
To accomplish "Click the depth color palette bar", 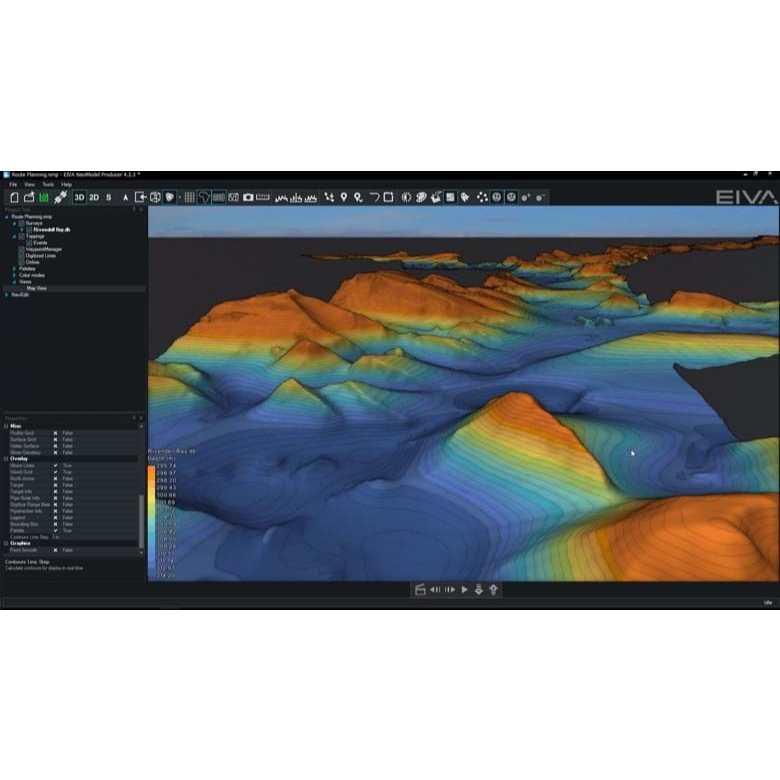I will coord(151,522).
